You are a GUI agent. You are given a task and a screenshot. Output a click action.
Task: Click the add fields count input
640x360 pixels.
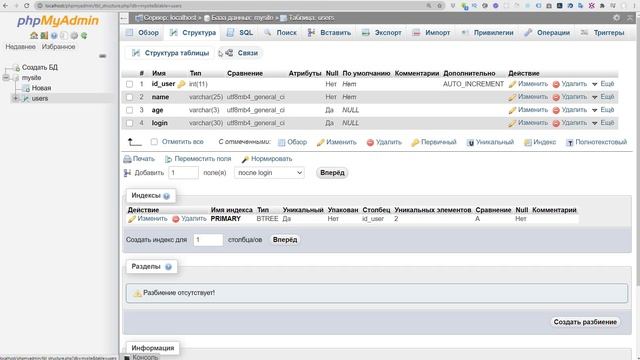[x=183, y=173]
